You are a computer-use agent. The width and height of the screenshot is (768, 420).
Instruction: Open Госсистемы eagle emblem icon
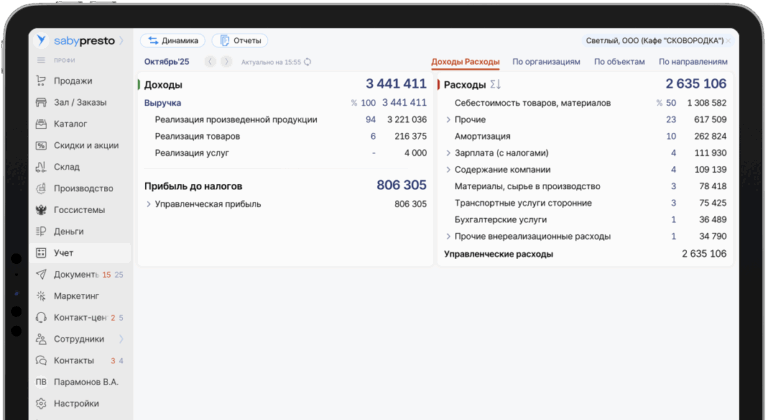pyautogui.click(x=41, y=210)
